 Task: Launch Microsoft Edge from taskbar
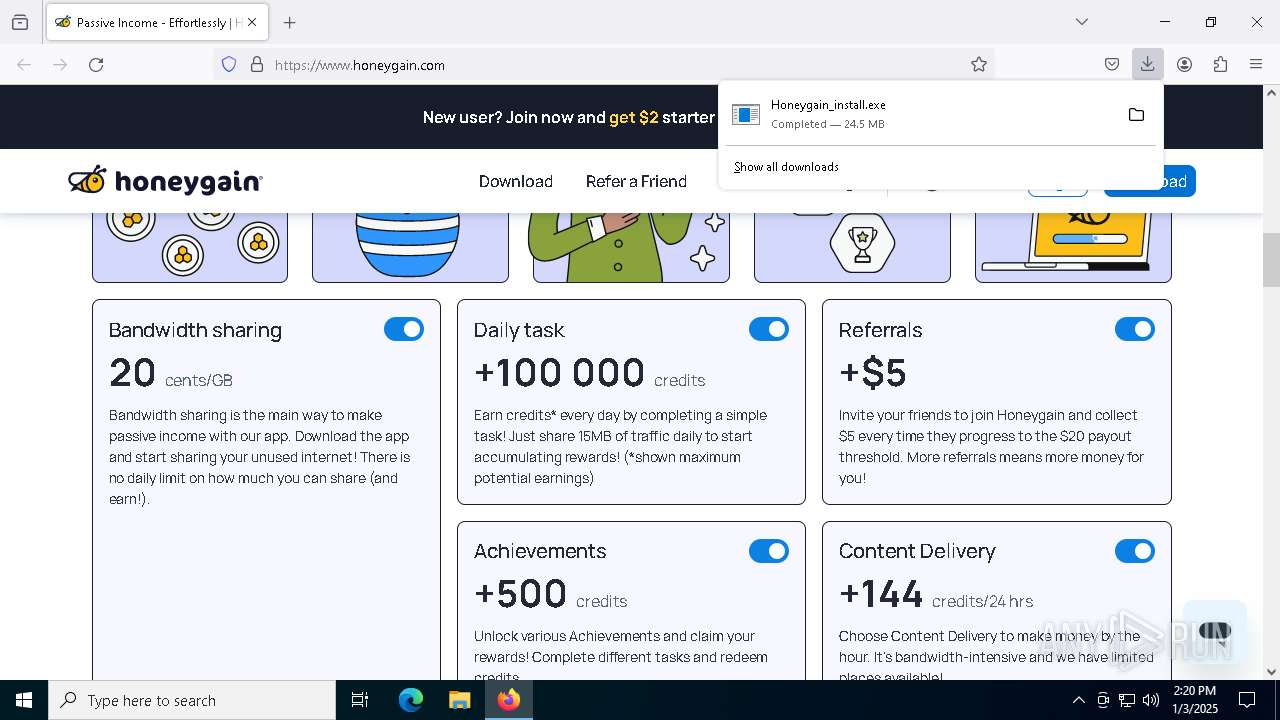(411, 700)
